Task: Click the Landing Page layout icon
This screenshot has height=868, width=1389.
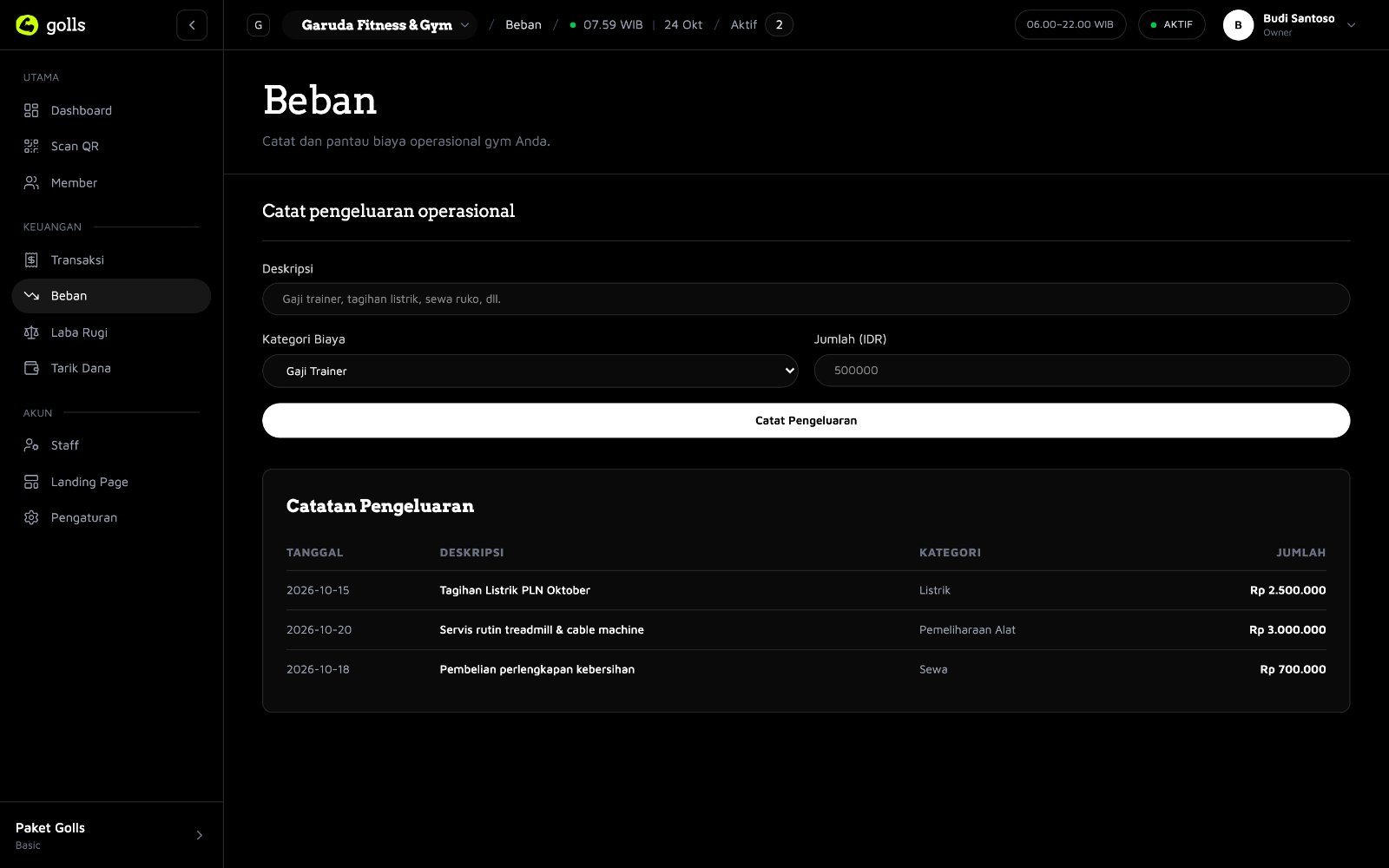Action: [31, 482]
